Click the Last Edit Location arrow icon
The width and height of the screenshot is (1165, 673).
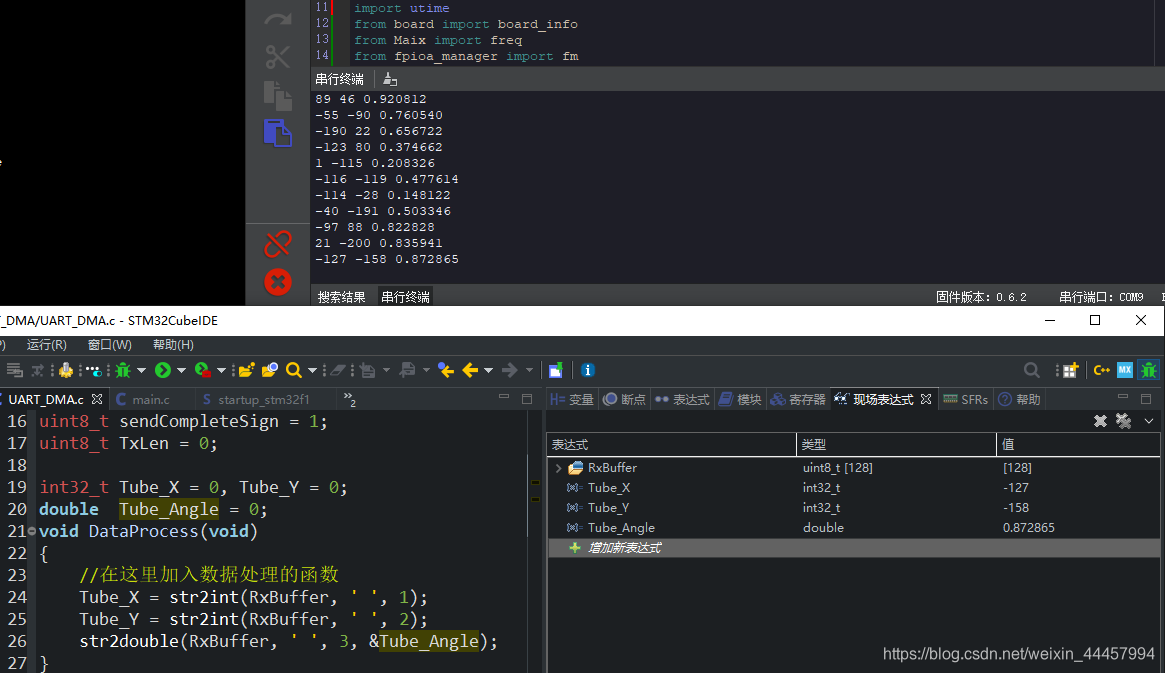446,370
